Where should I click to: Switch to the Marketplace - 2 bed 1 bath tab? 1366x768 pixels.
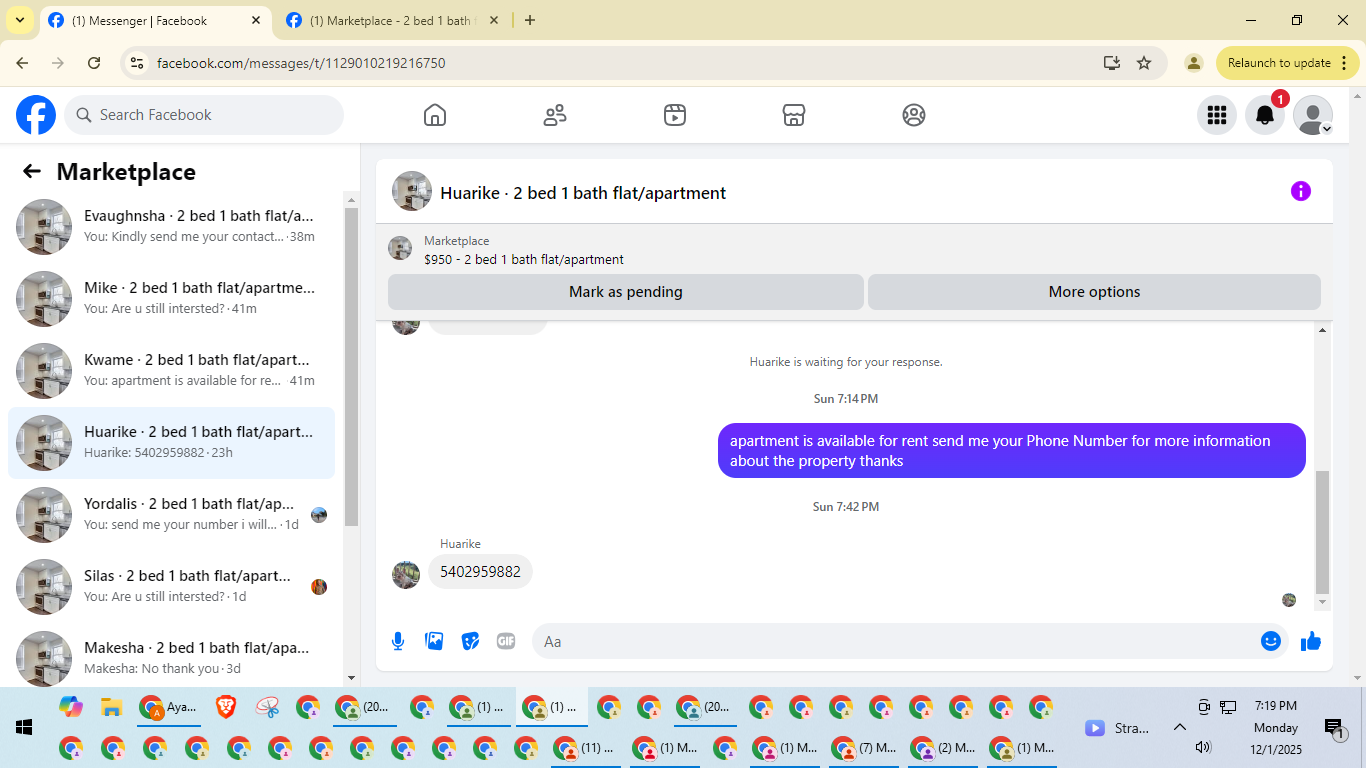pos(391,20)
